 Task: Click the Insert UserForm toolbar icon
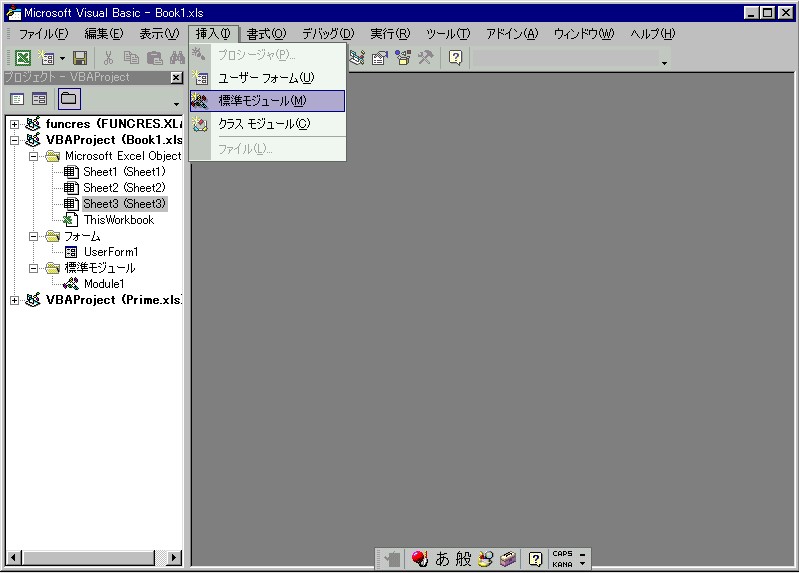[46, 58]
